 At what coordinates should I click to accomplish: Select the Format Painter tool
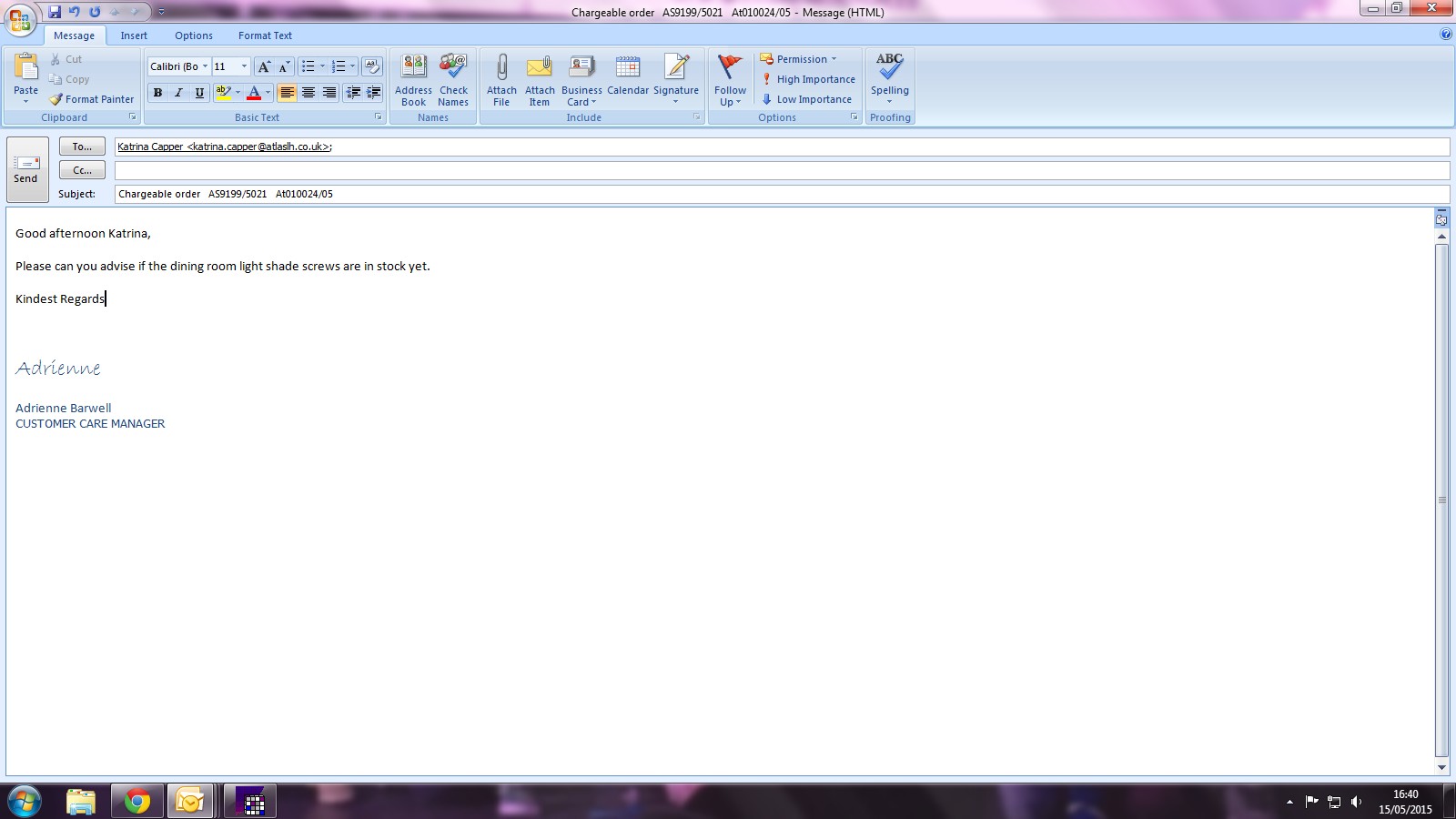pyautogui.click(x=91, y=99)
